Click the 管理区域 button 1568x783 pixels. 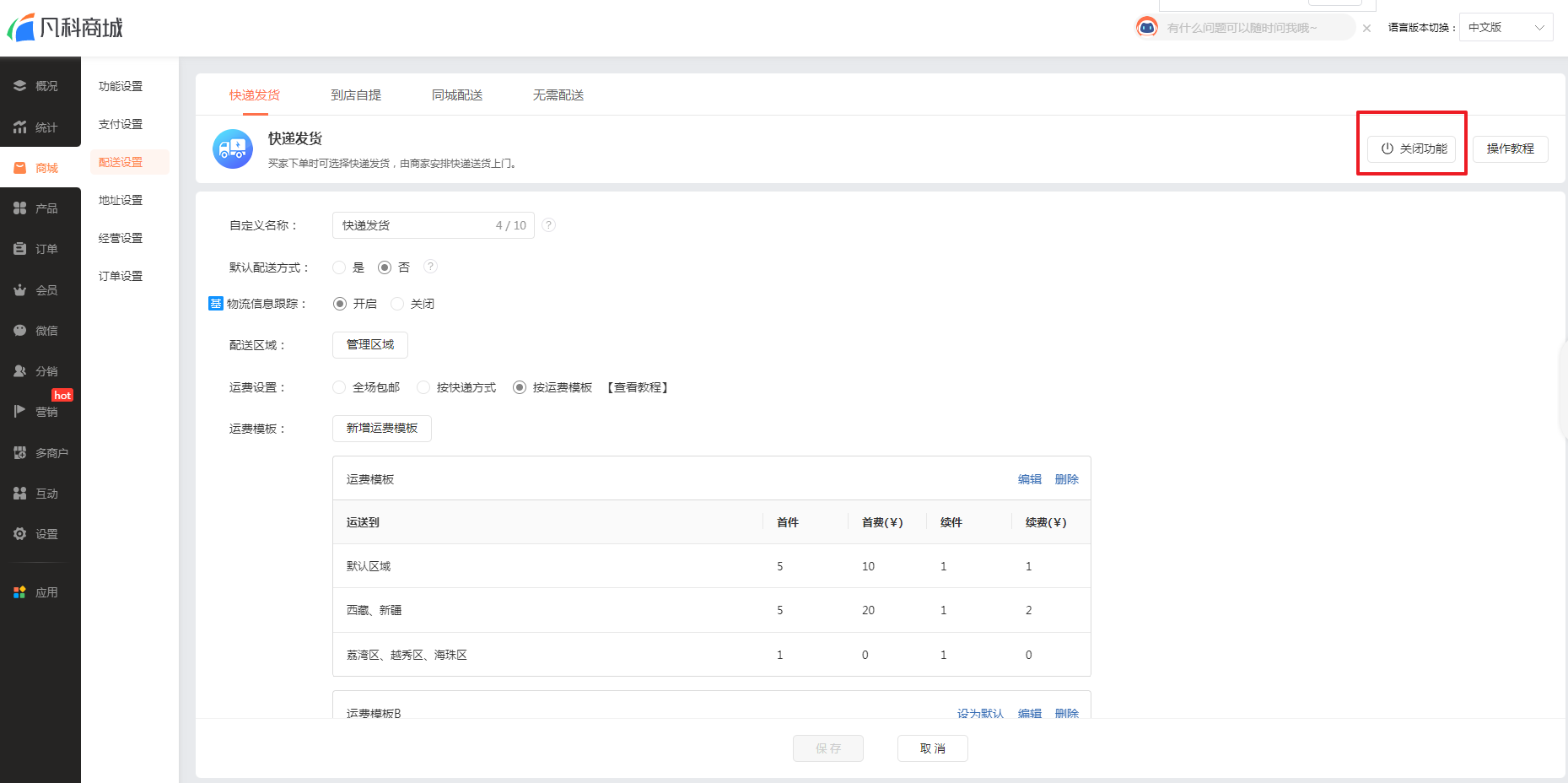click(370, 344)
